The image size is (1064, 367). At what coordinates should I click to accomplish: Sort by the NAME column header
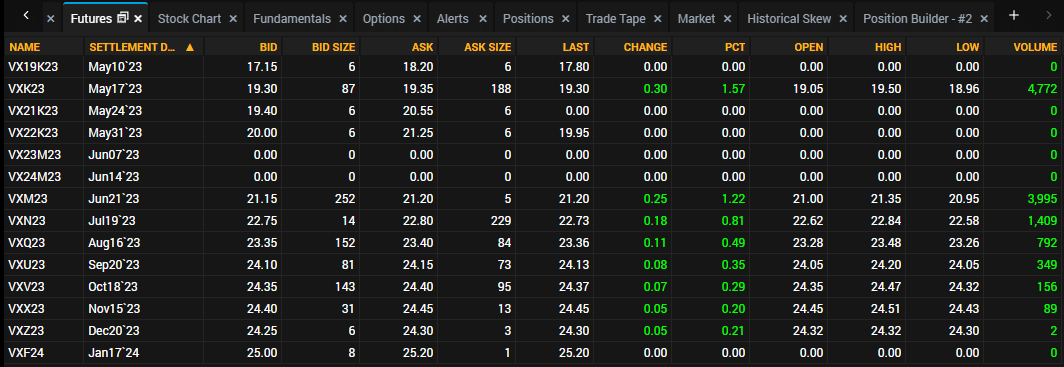tap(25, 47)
